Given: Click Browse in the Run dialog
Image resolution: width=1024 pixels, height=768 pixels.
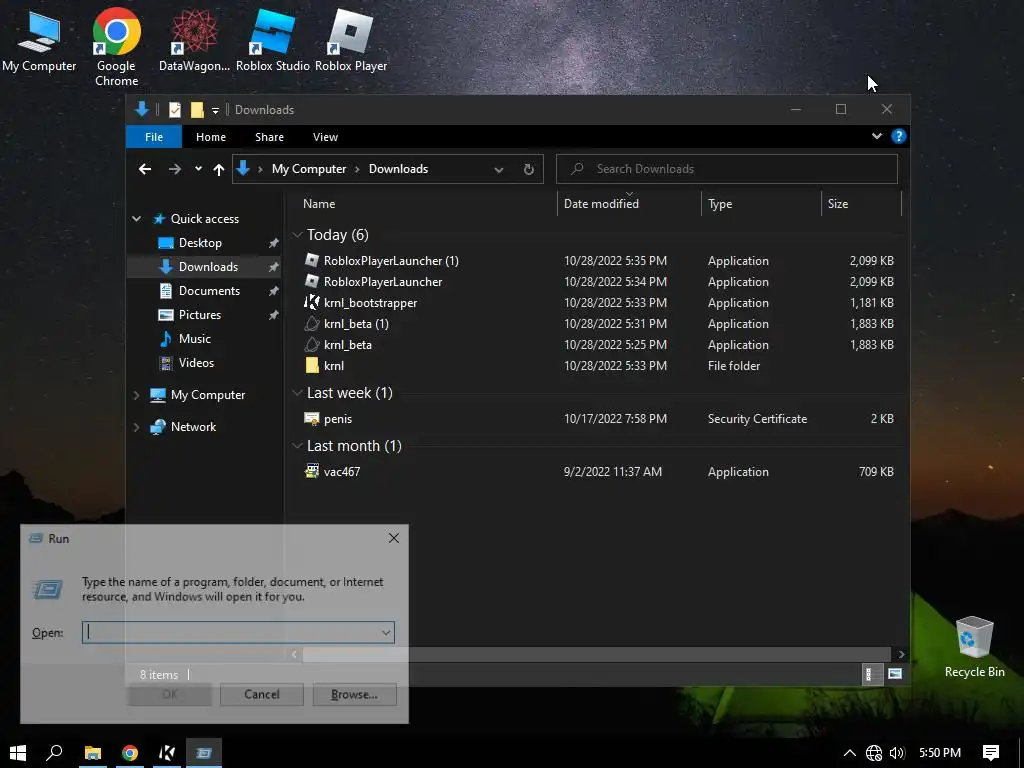Looking at the screenshot, I should pos(355,694).
